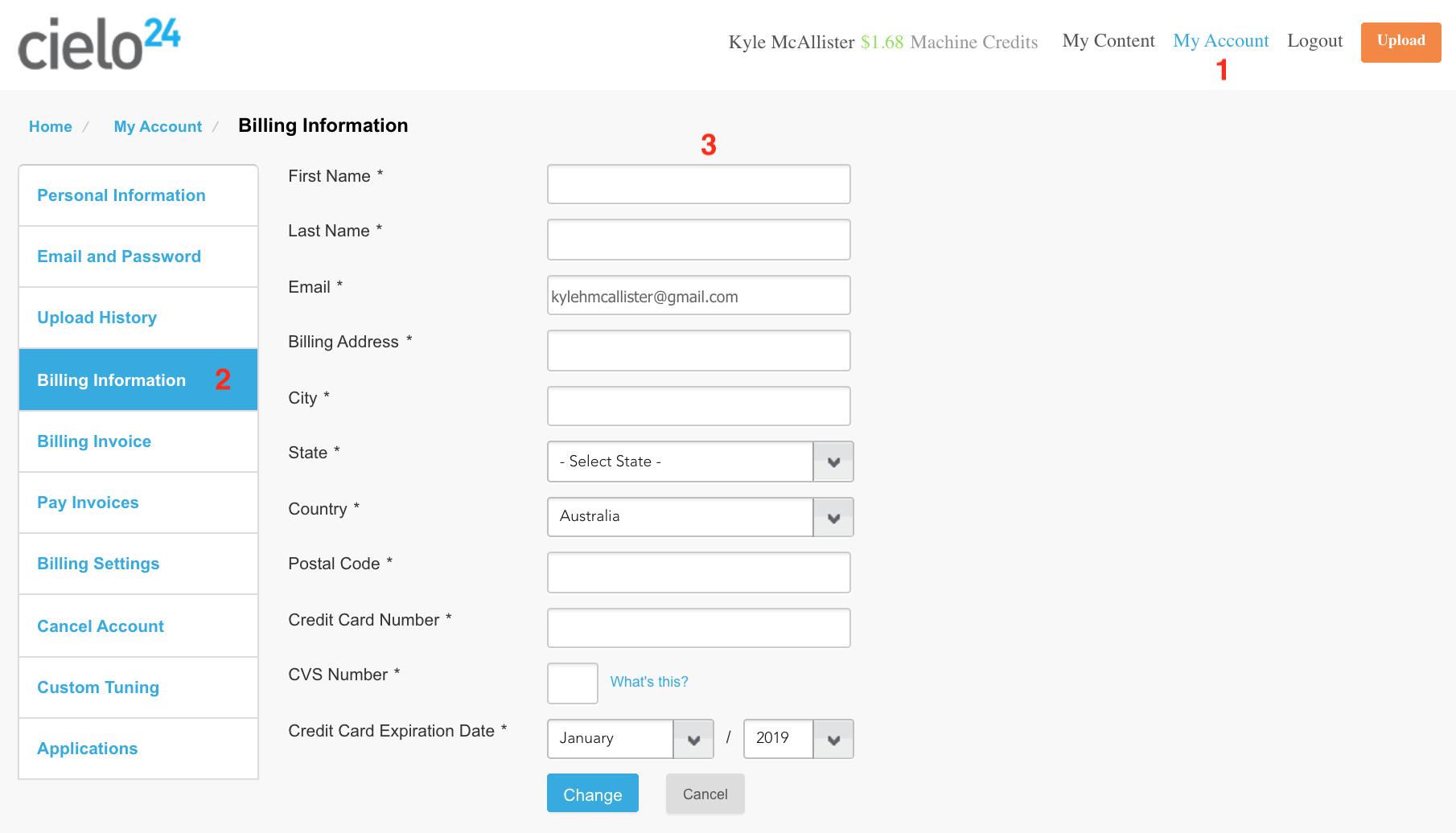This screenshot has width=1456, height=833.
Task: Go to My Account breadcrumb link
Action: (158, 126)
